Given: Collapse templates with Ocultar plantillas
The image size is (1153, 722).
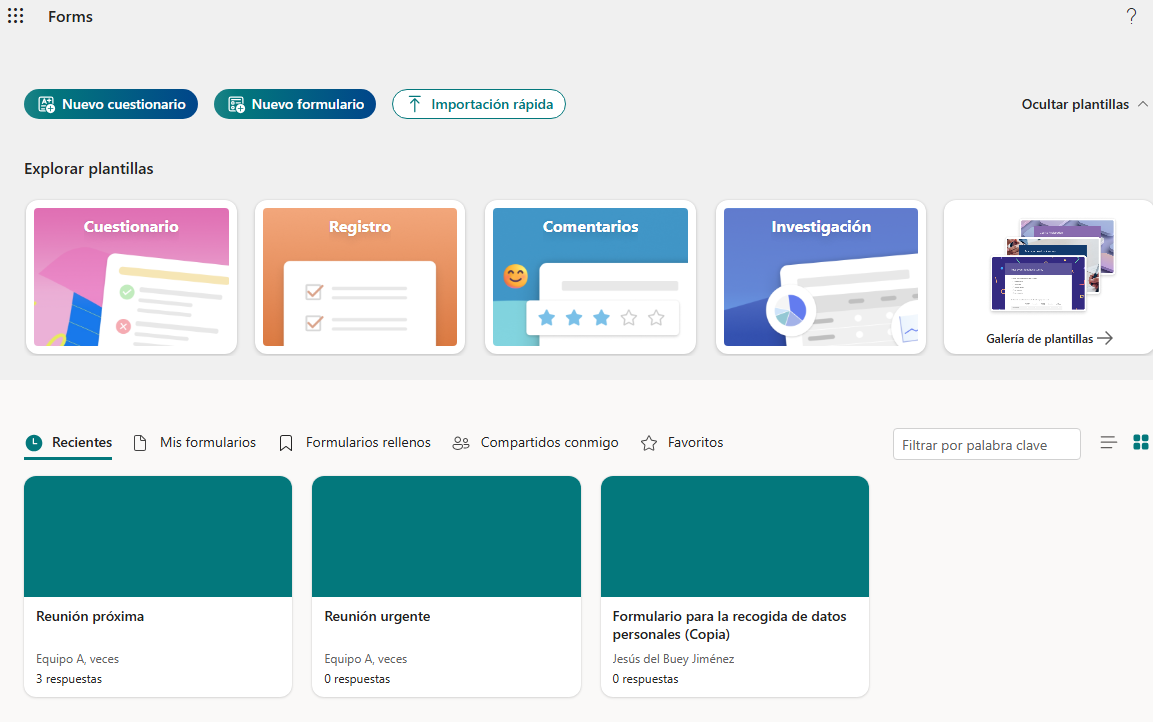Looking at the screenshot, I should tap(1085, 104).
